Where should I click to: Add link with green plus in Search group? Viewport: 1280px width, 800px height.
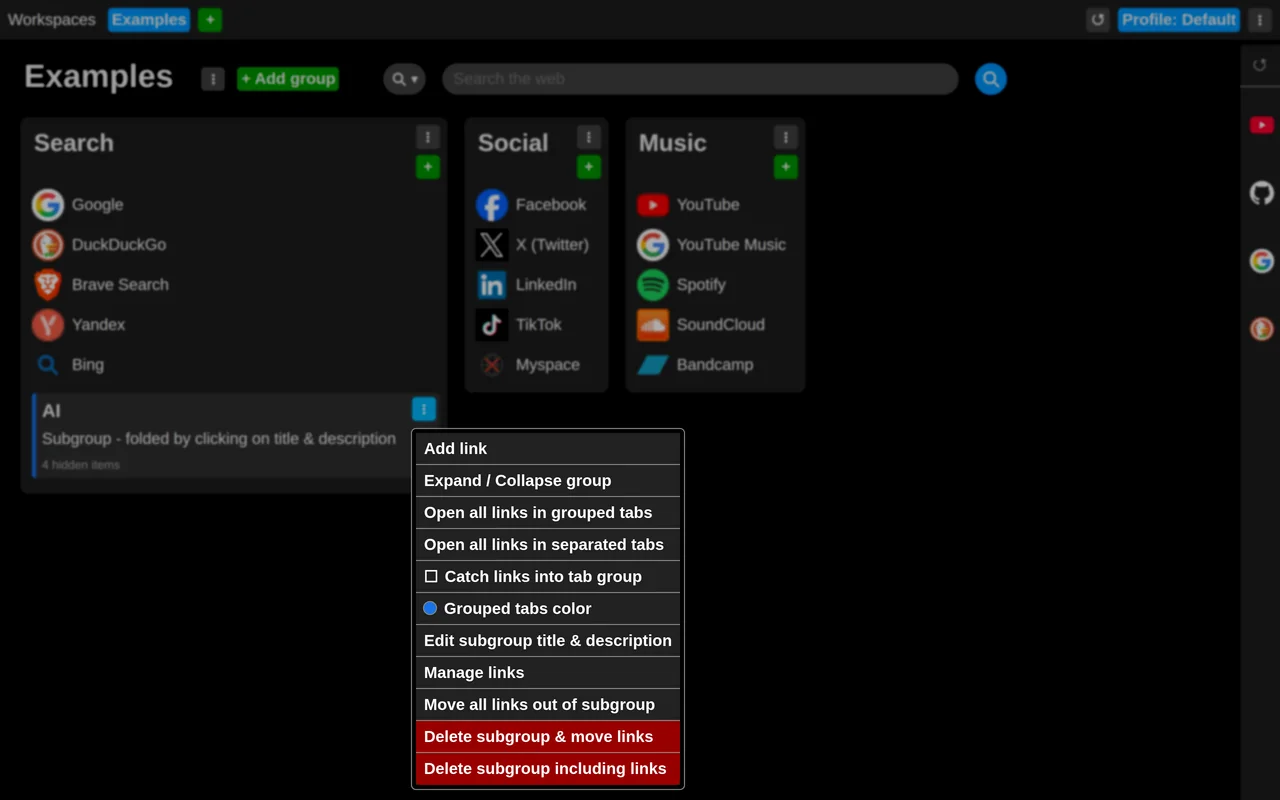pyautogui.click(x=428, y=167)
